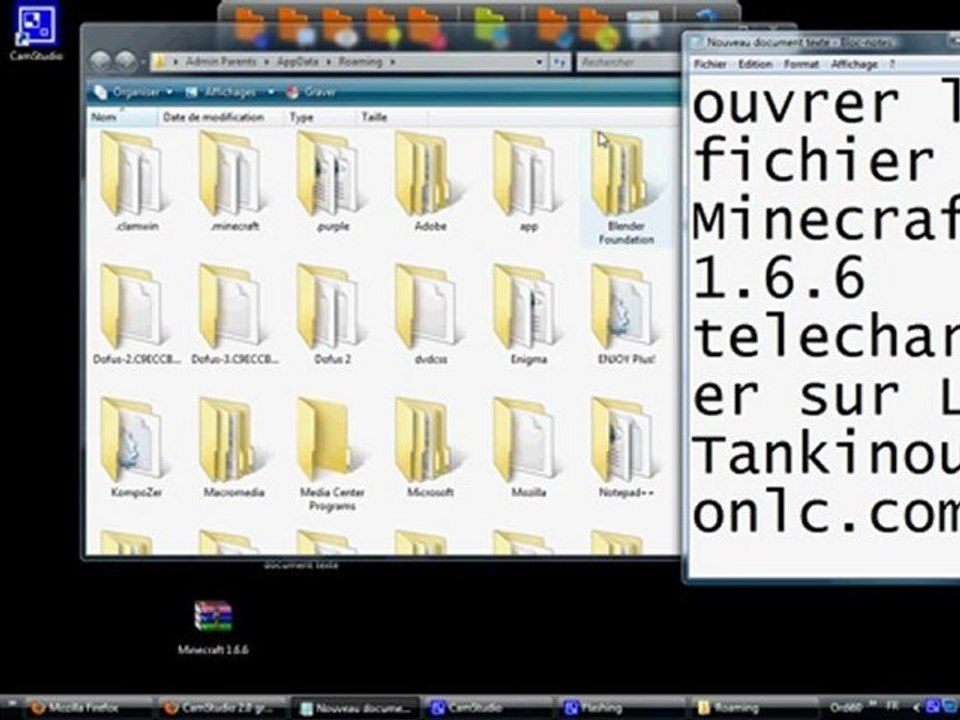The width and height of the screenshot is (960, 720).
Task: Switch to Flashing taskbar item
Action: click(621, 708)
